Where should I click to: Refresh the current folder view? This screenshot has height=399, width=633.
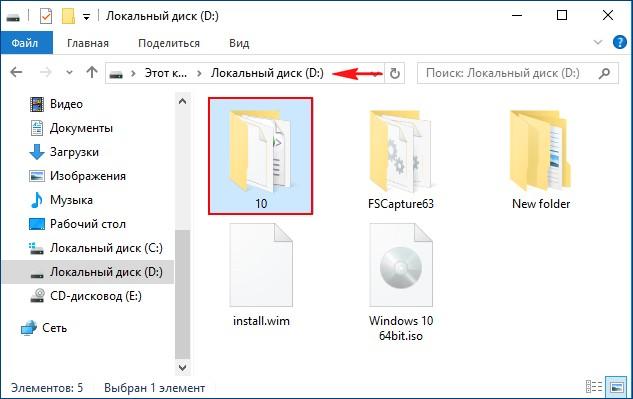(x=394, y=73)
